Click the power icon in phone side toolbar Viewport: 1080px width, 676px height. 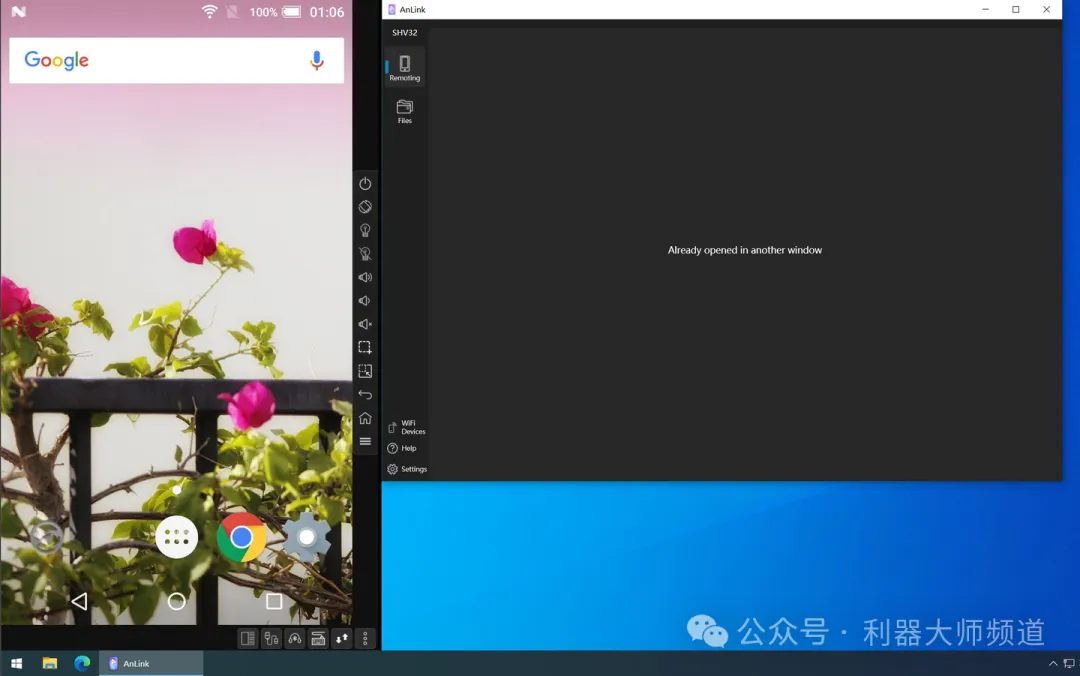coord(365,183)
